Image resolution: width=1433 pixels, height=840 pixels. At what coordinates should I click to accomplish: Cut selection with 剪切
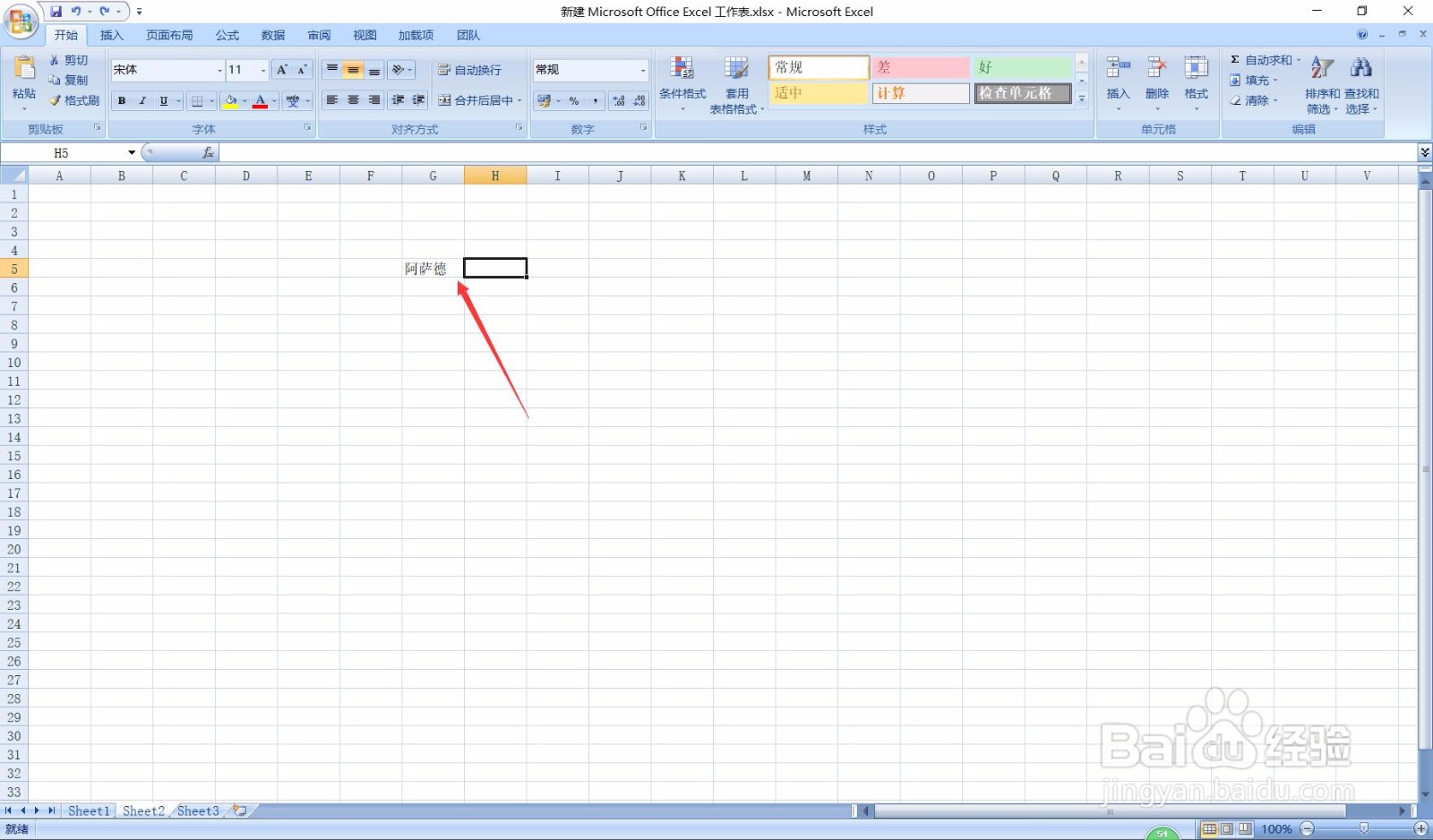[69, 60]
